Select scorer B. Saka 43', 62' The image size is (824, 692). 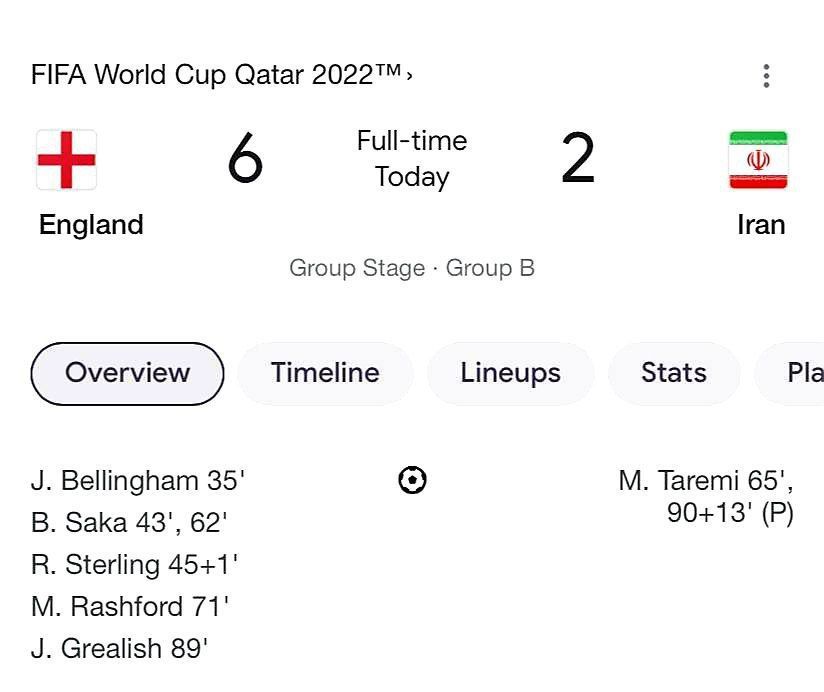tap(129, 523)
